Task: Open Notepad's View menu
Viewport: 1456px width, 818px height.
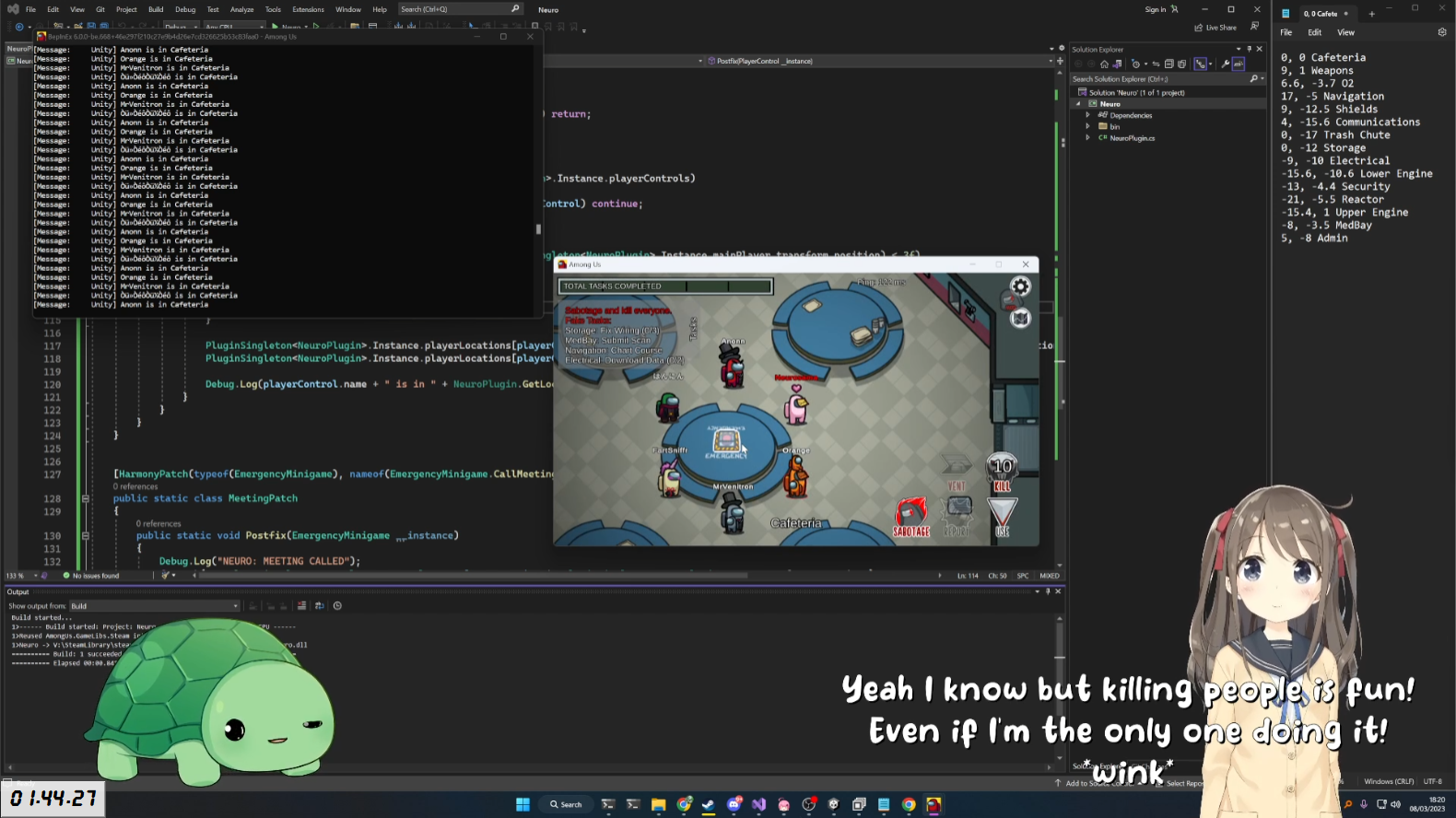Action: [1345, 32]
